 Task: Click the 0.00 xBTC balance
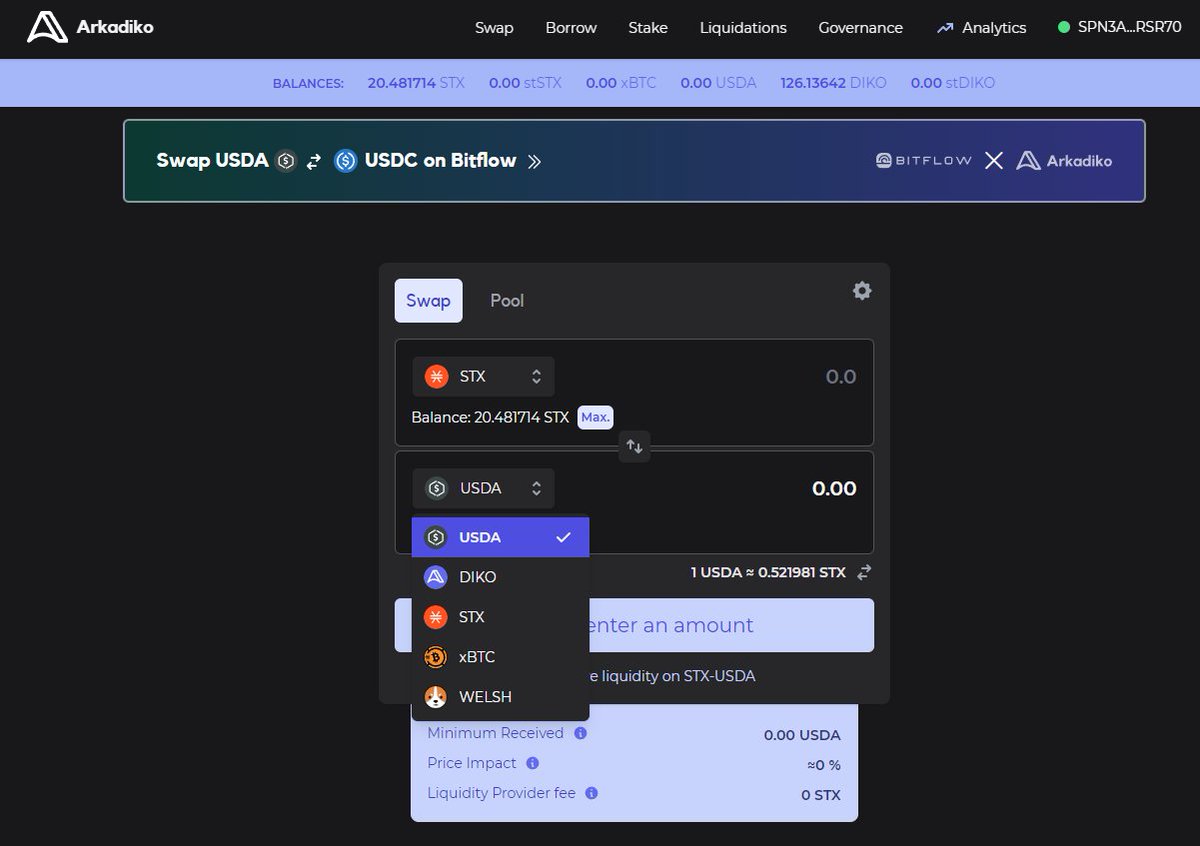(x=621, y=83)
